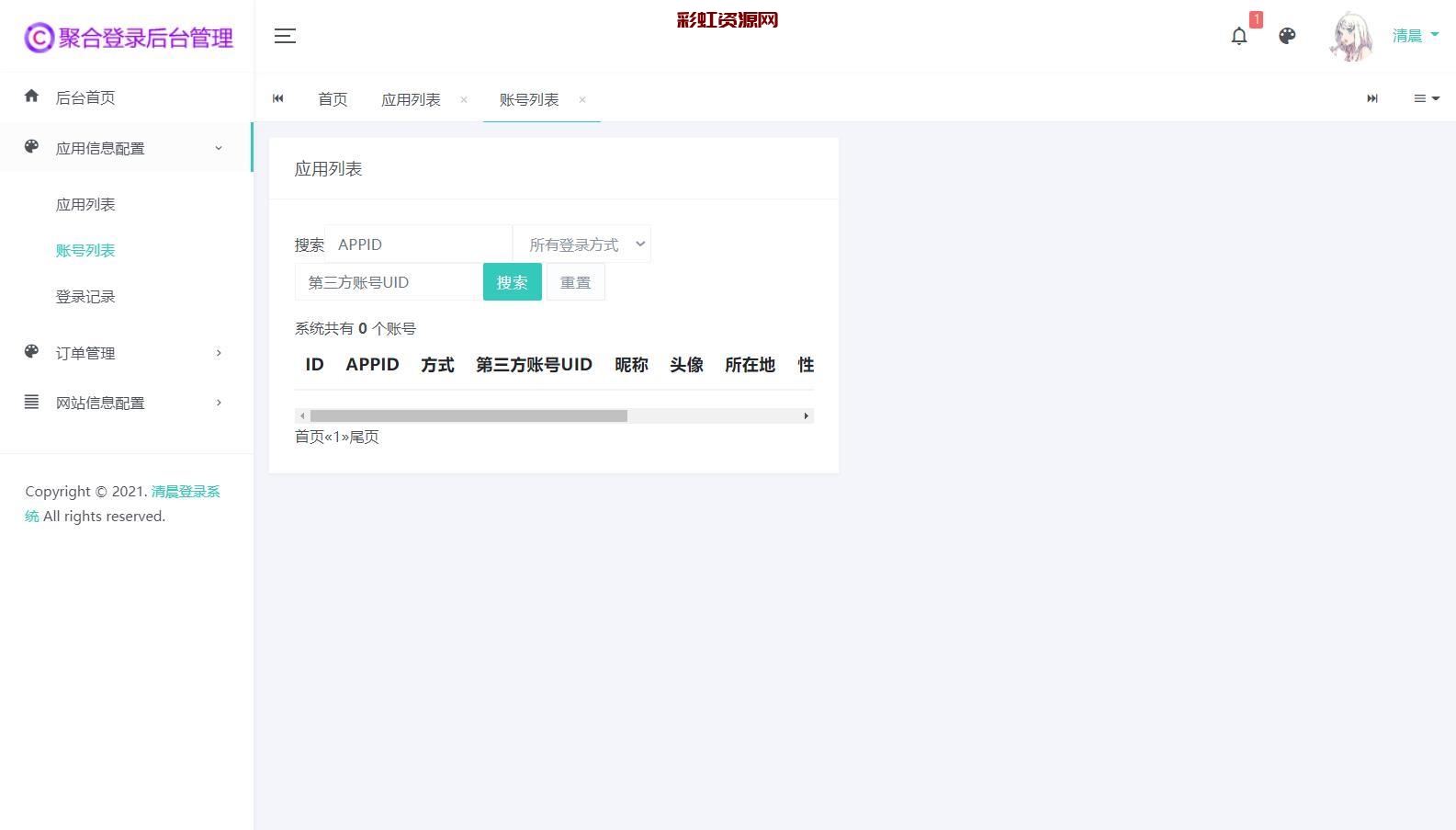Screen dimensions: 1456x830
Task: Open the 所有登录方式 dropdown
Action: (582, 244)
